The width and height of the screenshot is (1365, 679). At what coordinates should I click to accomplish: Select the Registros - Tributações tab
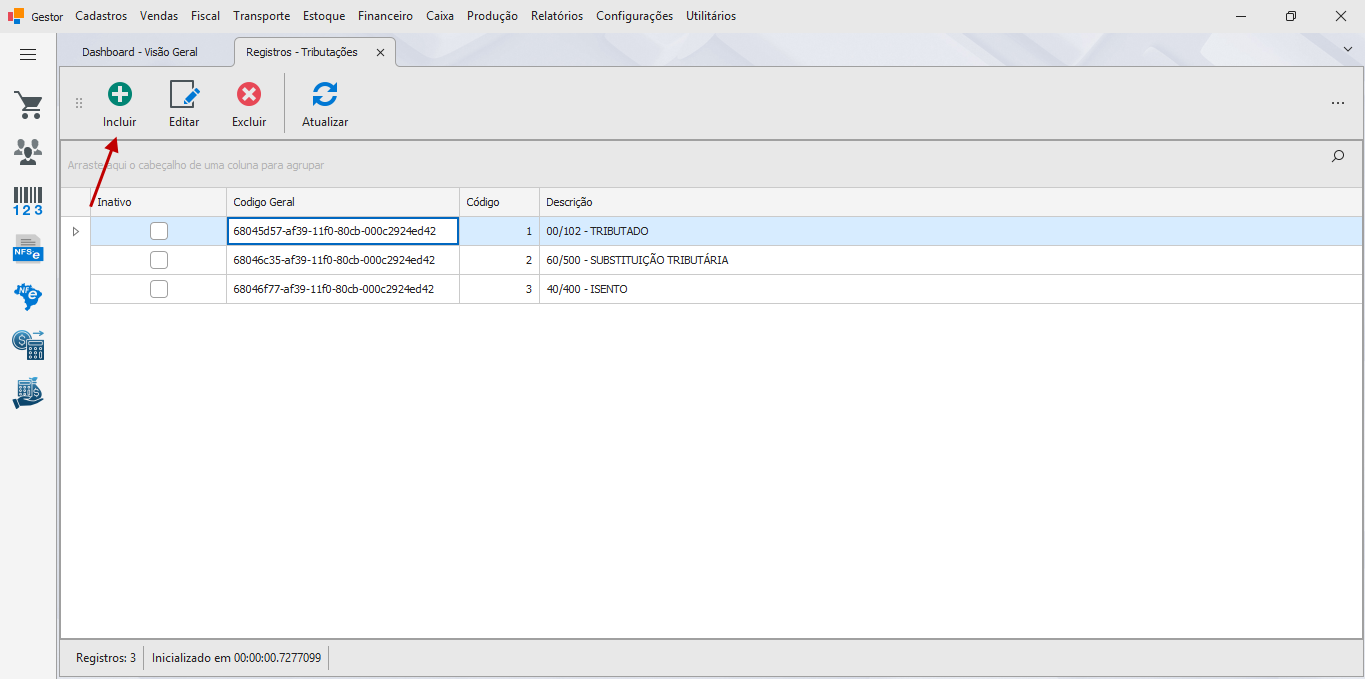click(x=302, y=52)
